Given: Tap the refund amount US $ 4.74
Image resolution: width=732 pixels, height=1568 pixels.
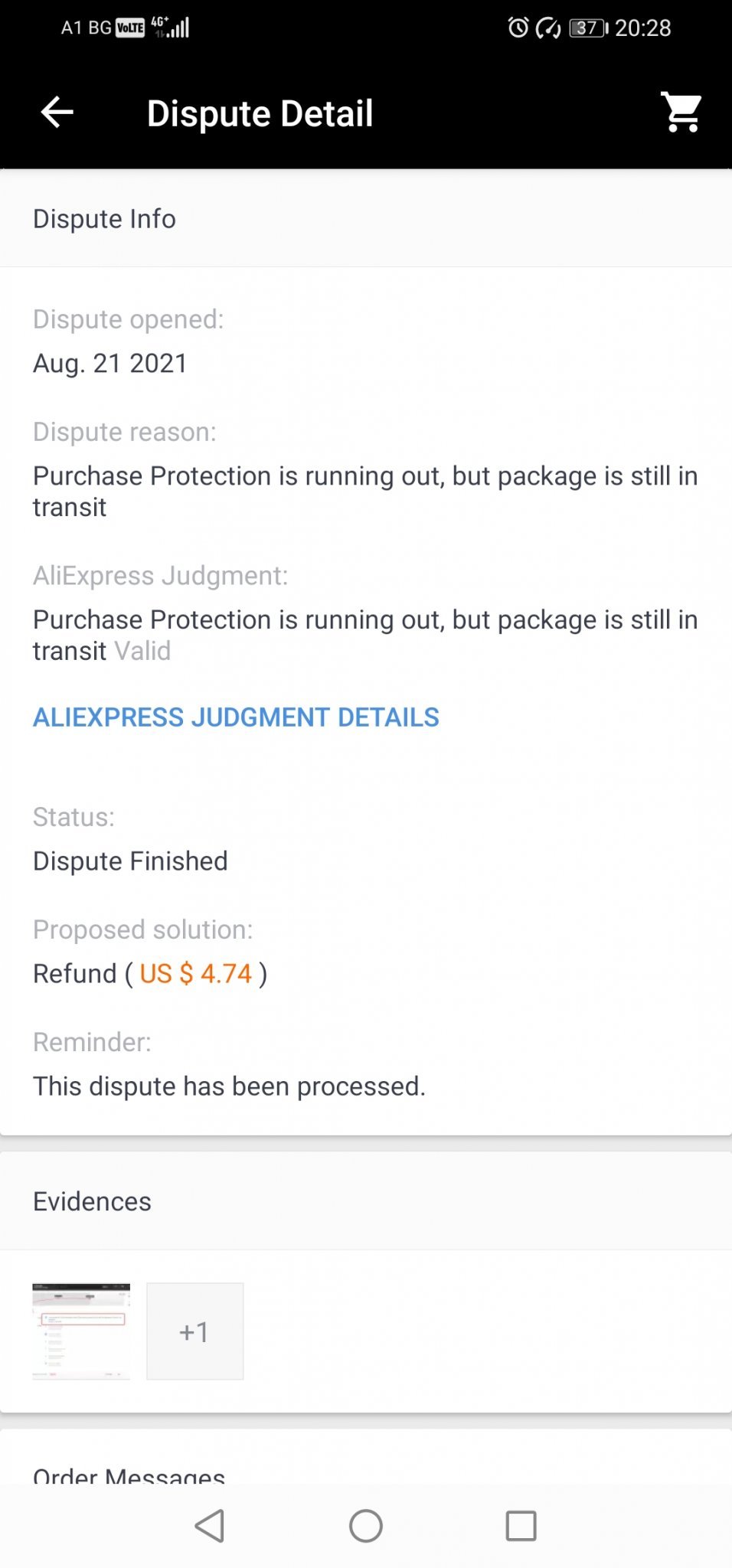Looking at the screenshot, I should [x=196, y=974].
